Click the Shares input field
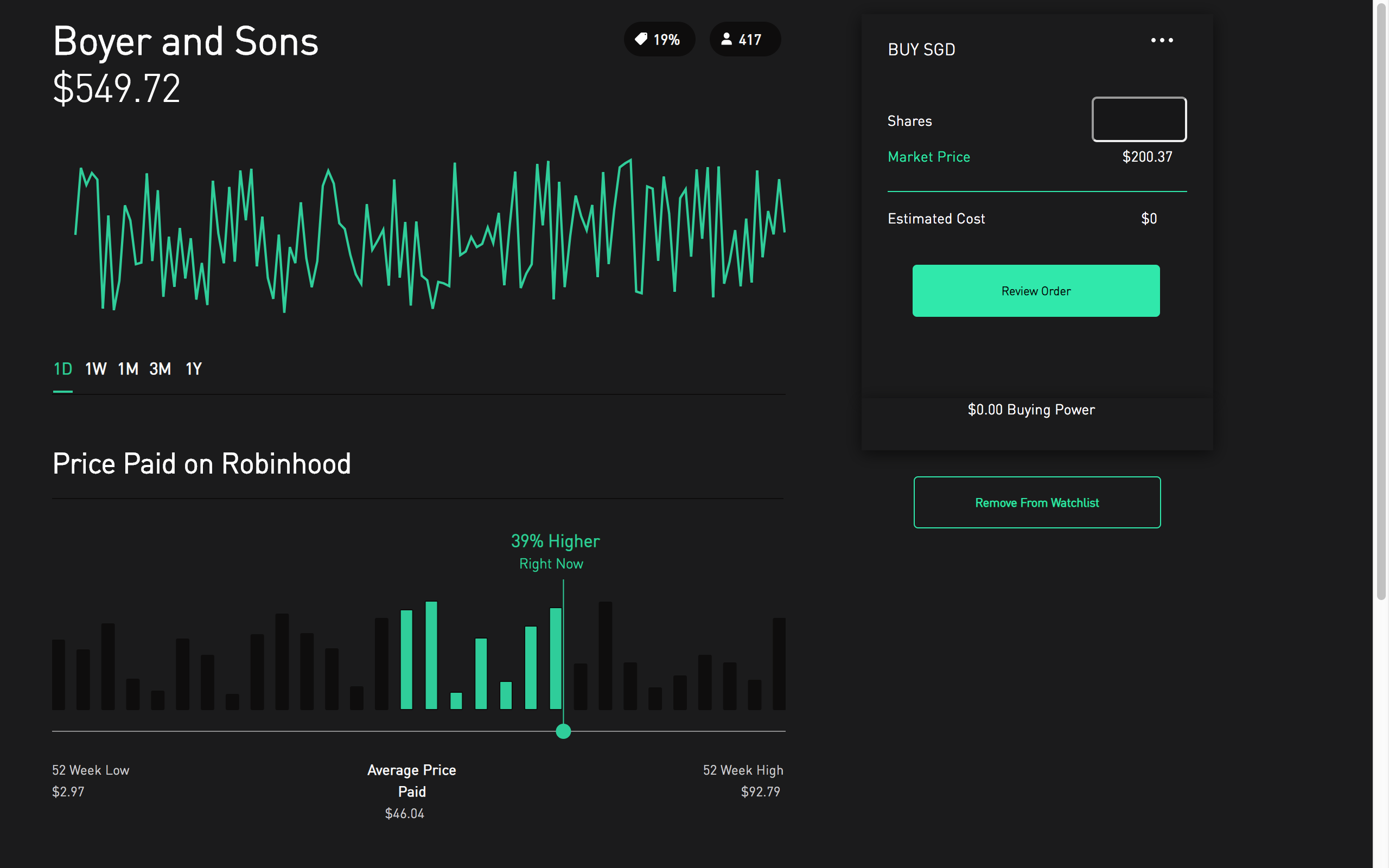This screenshot has height=868, width=1389. click(1139, 119)
